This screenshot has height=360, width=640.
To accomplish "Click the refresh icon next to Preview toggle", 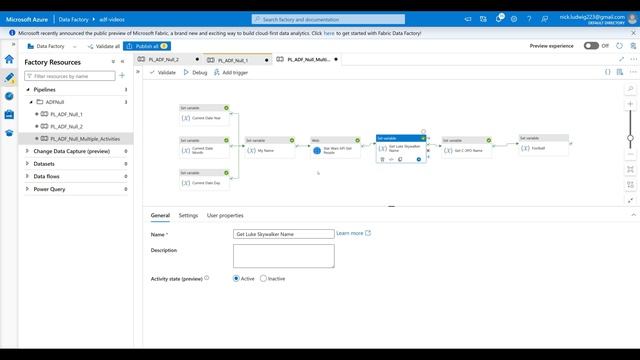I will pos(619,46).
